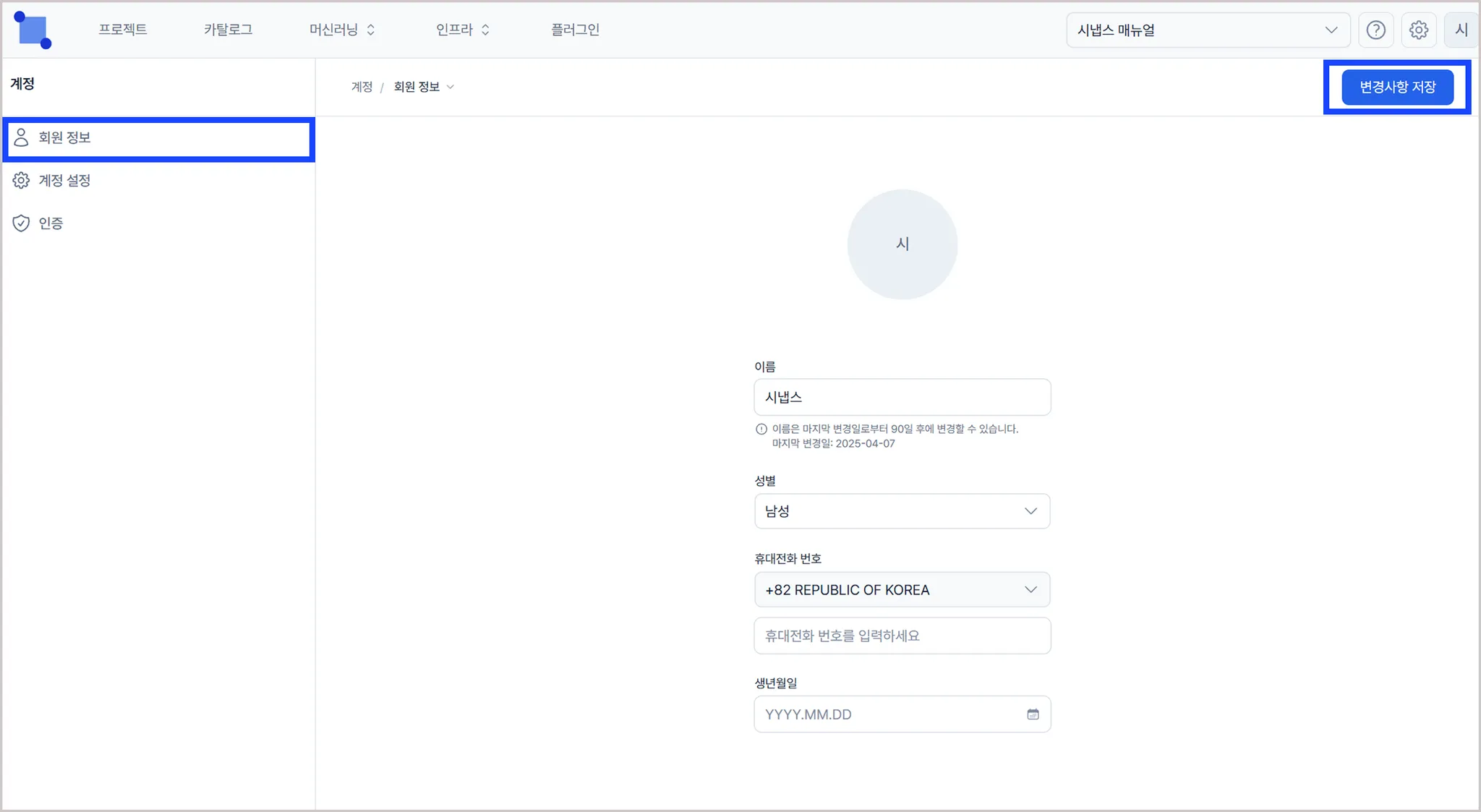The width and height of the screenshot is (1481, 812).
Task: Open 플러그인 from the top navigation
Action: click(x=575, y=30)
